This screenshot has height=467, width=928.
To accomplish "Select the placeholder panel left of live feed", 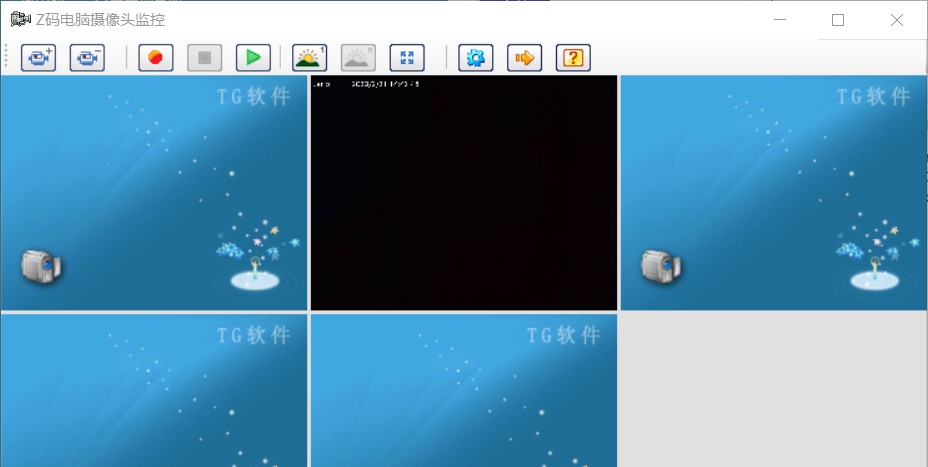I will (x=154, y=192).
